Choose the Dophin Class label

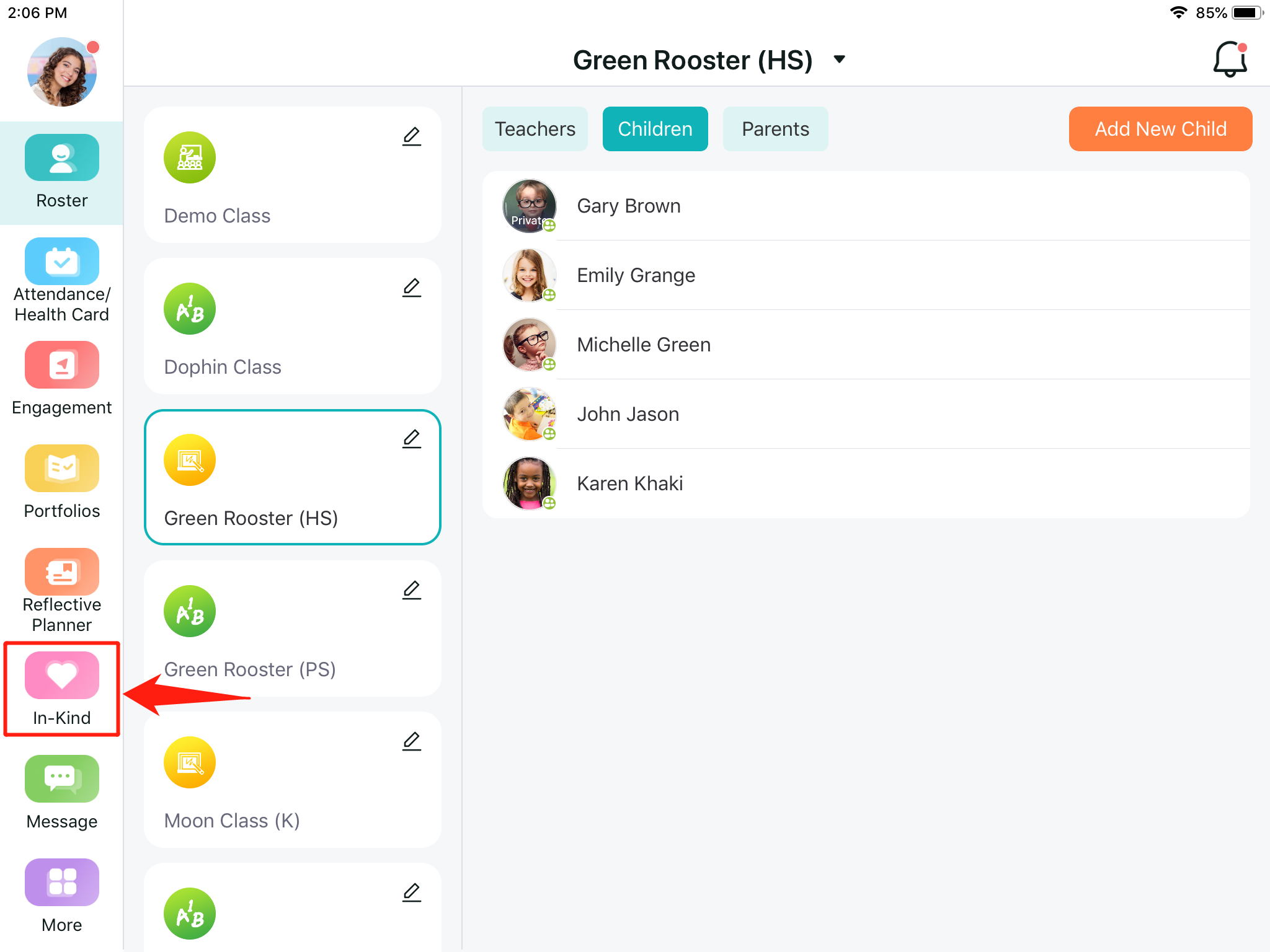[223, 367]
